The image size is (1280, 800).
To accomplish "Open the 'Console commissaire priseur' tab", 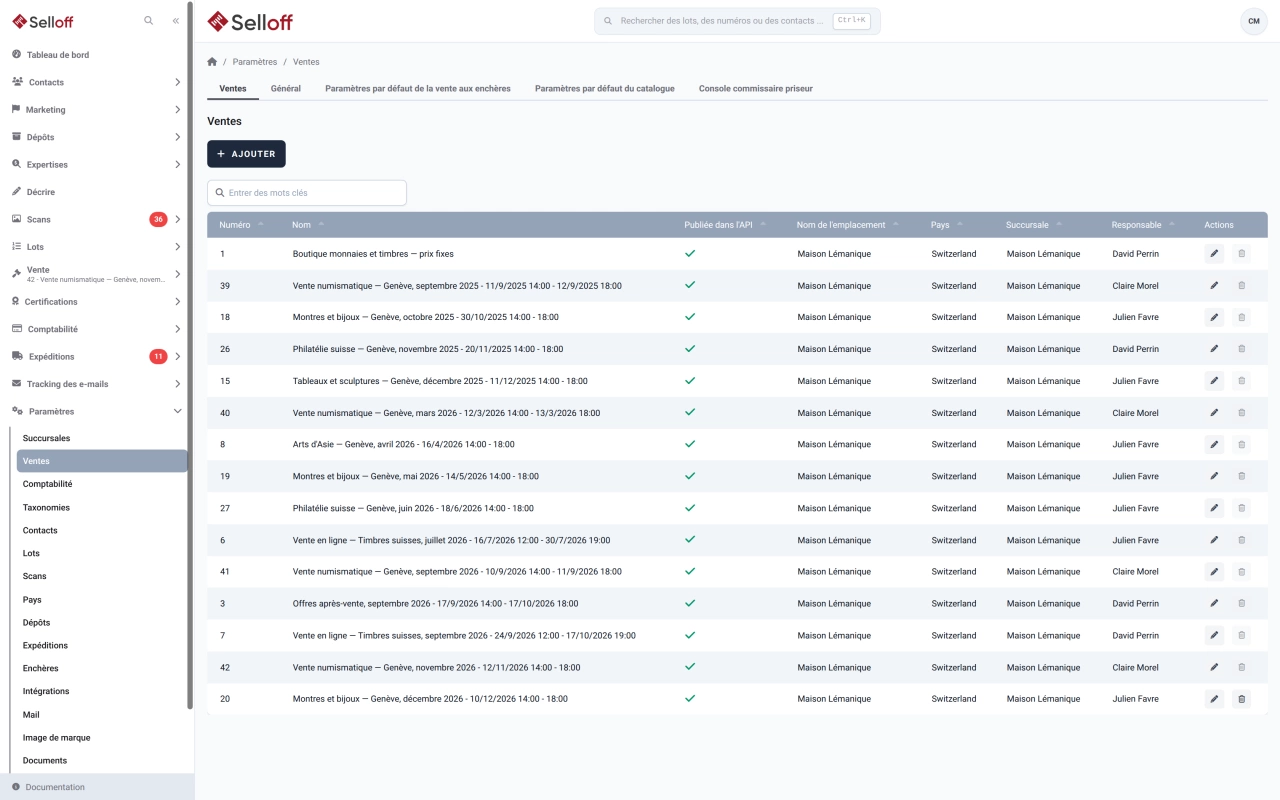I will click(x=756, y=89).
